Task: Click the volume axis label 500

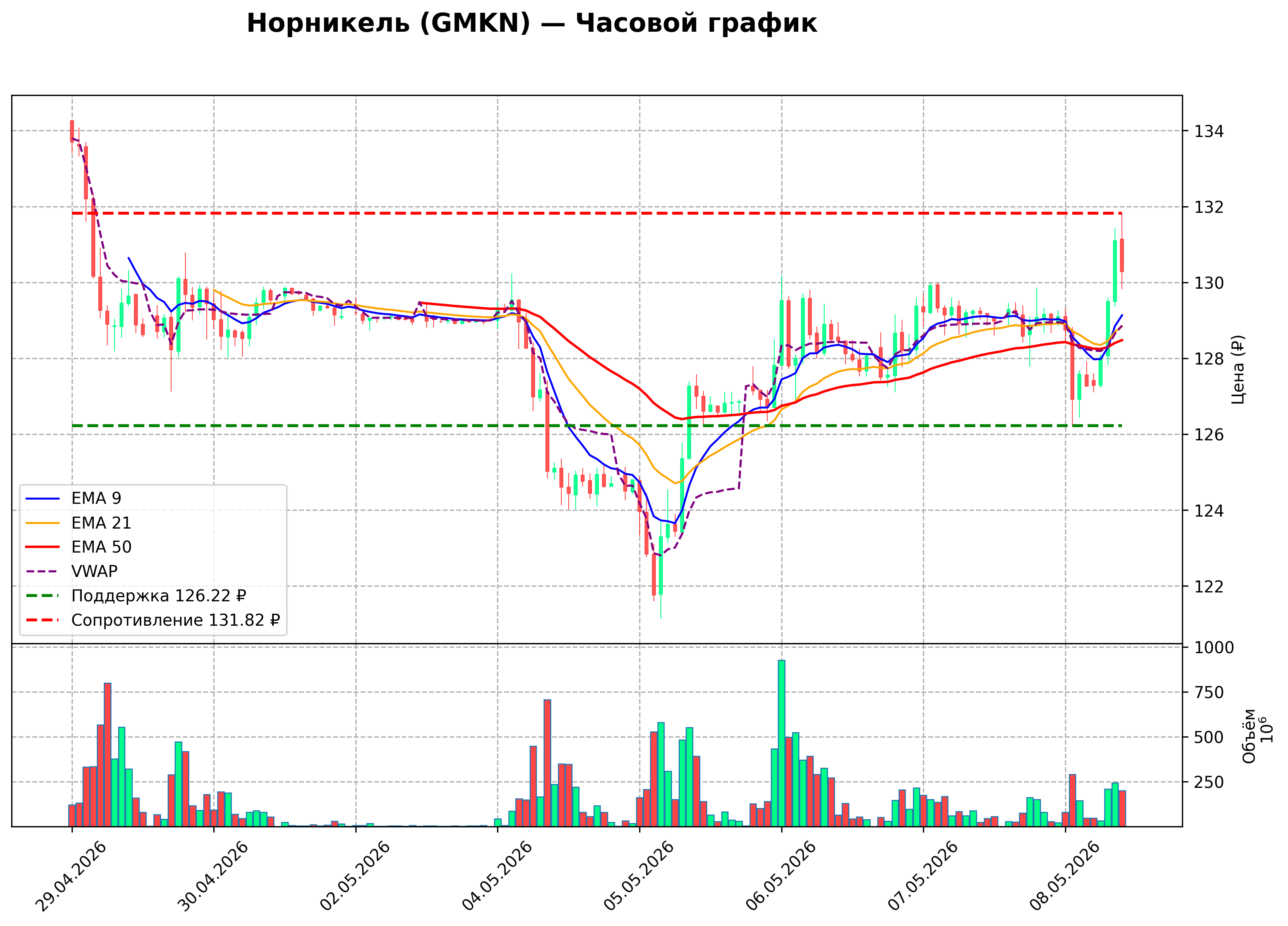Action: tap(1209, 738)
